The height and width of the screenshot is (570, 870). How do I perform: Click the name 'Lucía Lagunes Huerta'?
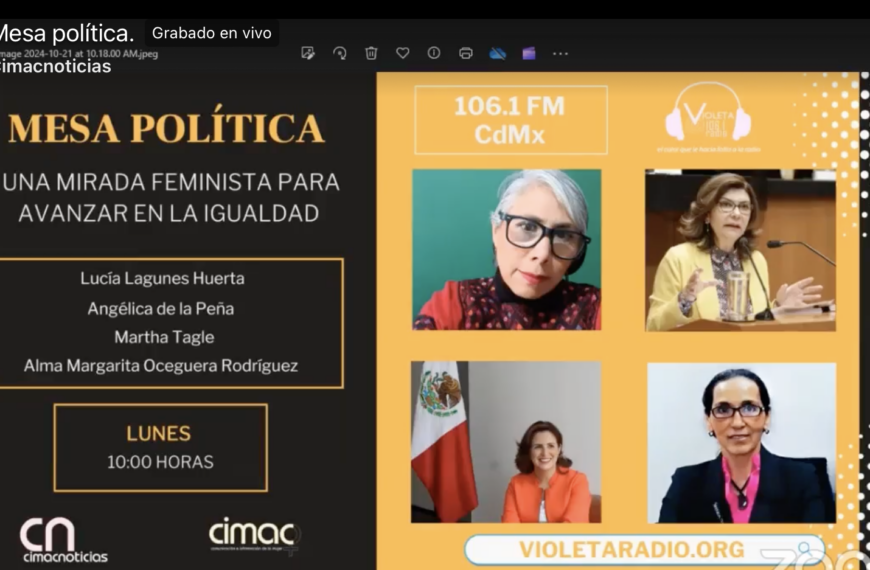click(x=162, y=279)
